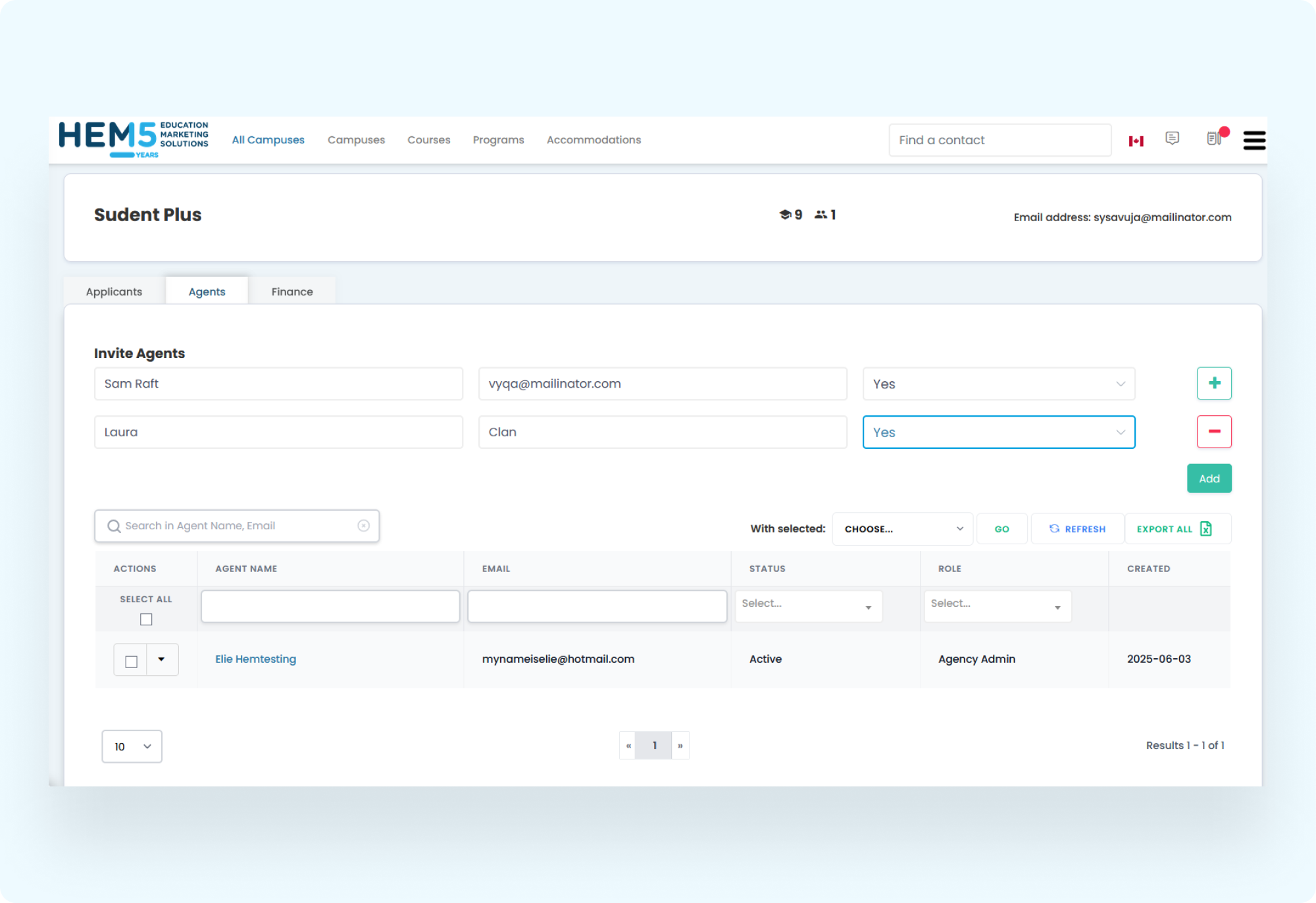
Task: Open the messages chat icon
Action: 1172,138
